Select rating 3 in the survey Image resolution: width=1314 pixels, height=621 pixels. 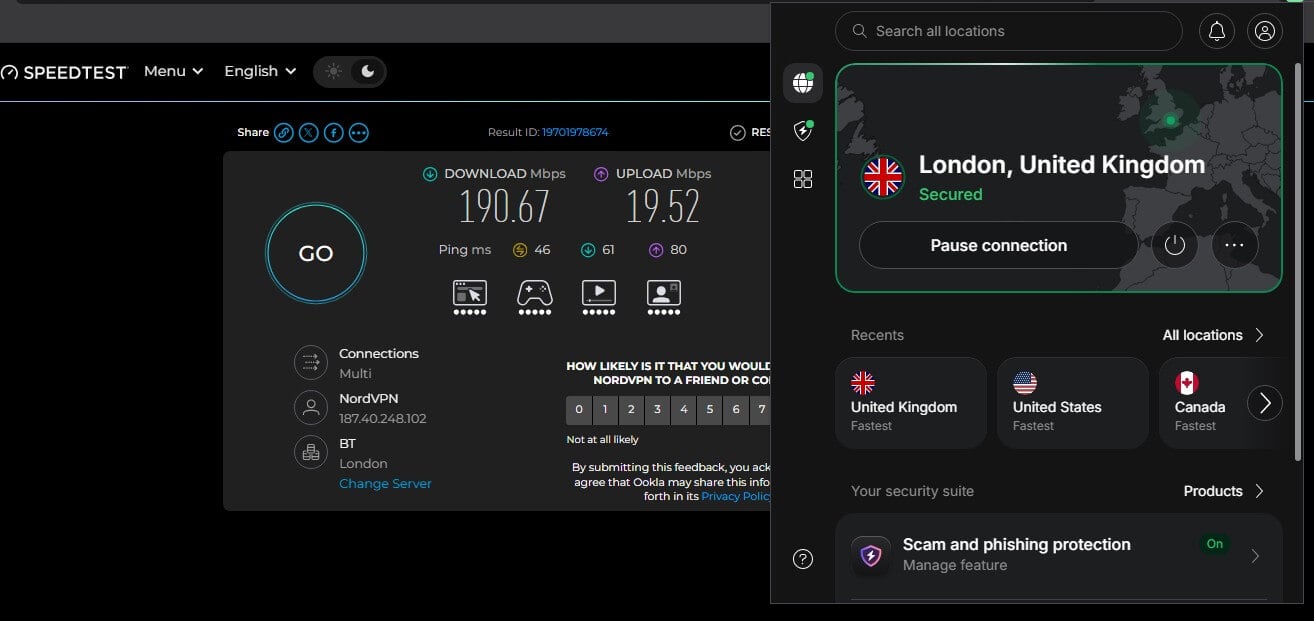(657, 409)
